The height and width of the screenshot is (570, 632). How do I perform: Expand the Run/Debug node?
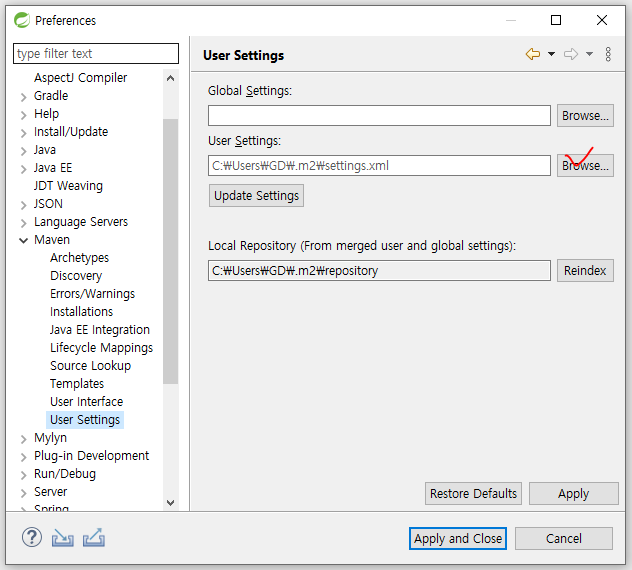[x=23, y=475]
